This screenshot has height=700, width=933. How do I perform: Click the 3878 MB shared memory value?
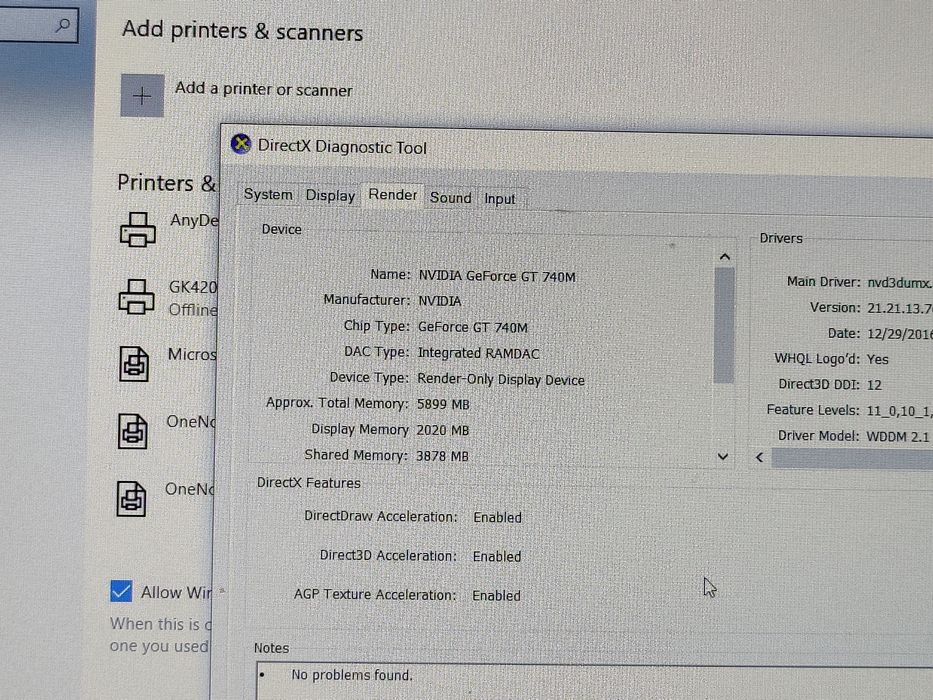pos(442,456)
